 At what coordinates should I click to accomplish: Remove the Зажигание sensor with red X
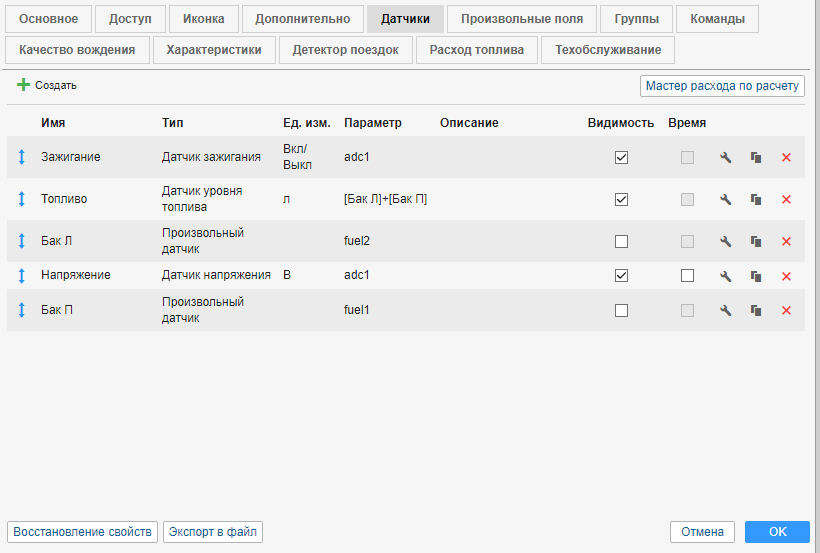[786, 158]
